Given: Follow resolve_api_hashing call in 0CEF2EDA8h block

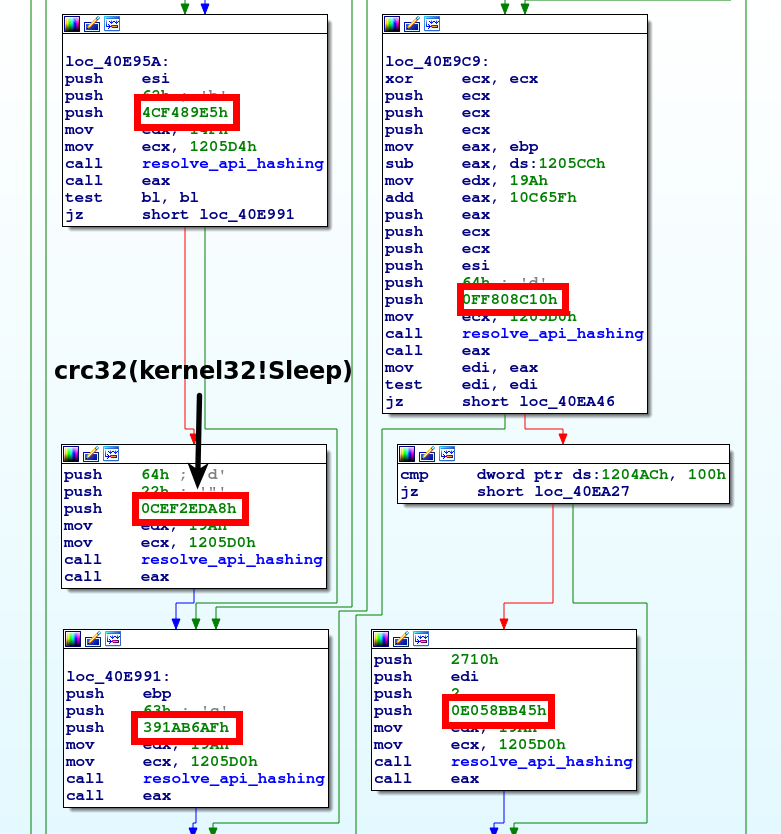Looking at the screenshot, I should 232,560.
